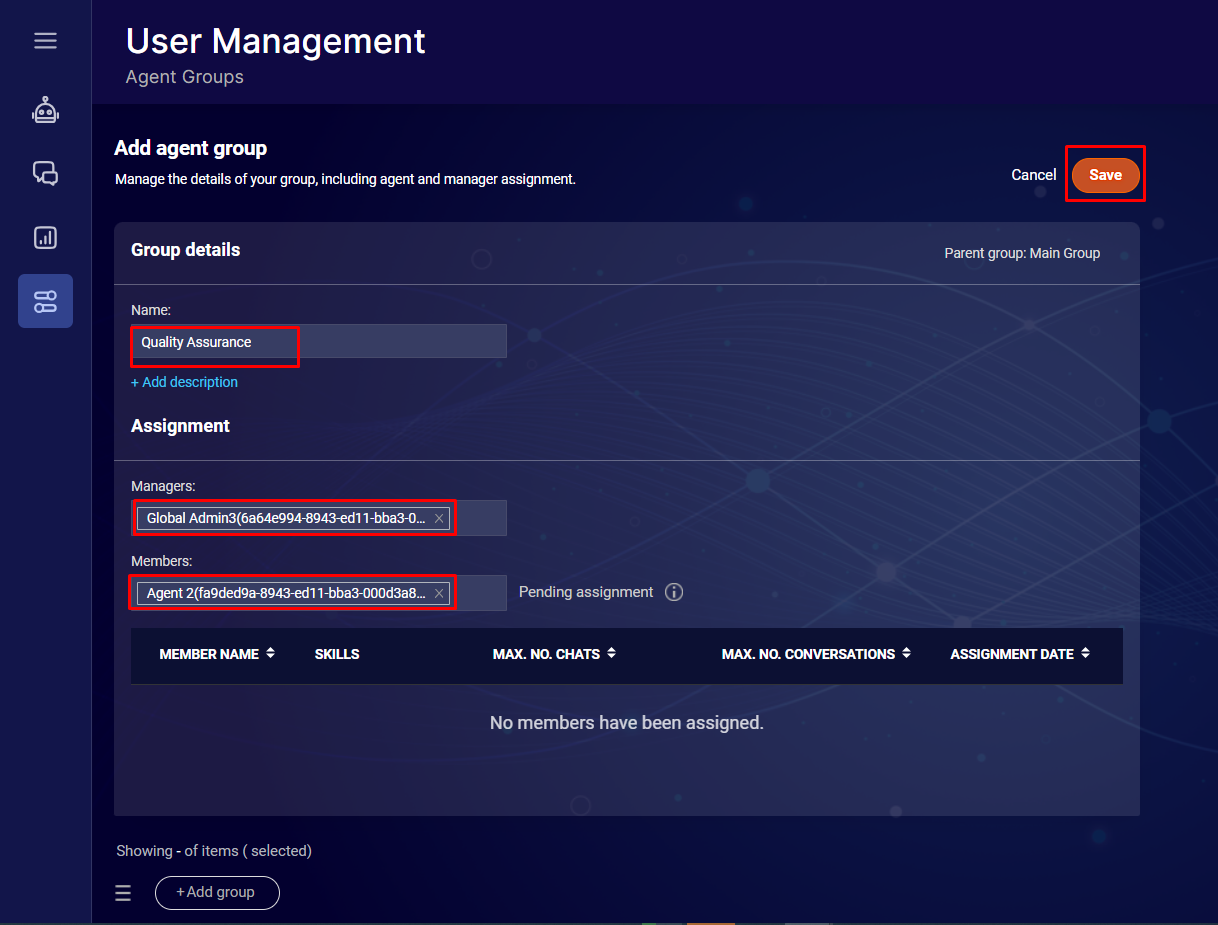Click the + Add group button
The height and width of the screenshot is (925, 1218).
click(x=217, y=893)
